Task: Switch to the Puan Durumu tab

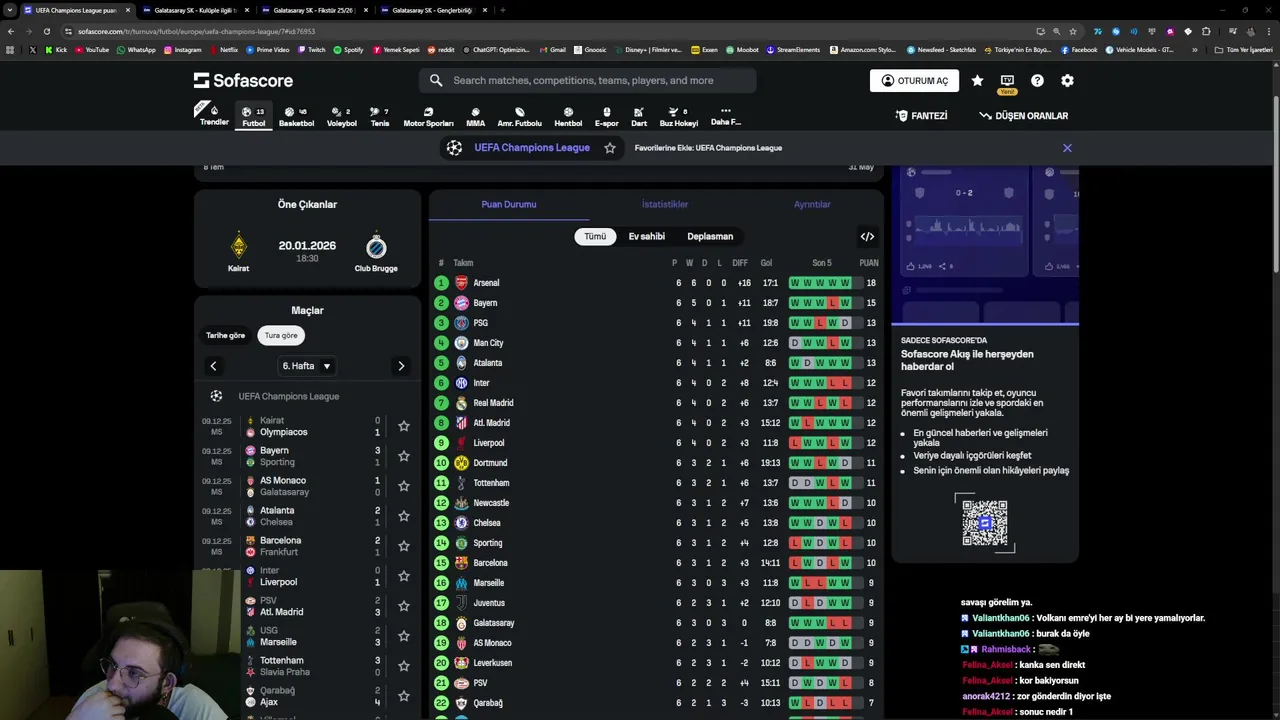Action: (509, 204)
